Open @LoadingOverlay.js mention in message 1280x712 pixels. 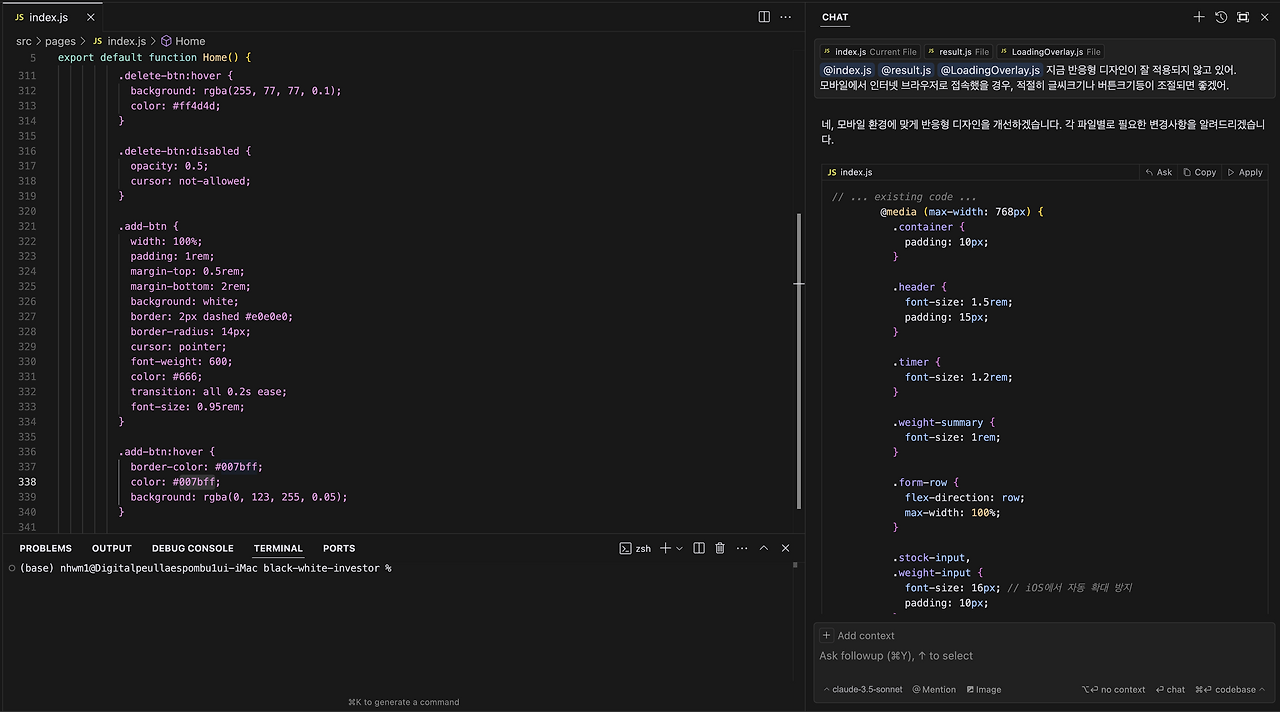[x=990, y=70]
